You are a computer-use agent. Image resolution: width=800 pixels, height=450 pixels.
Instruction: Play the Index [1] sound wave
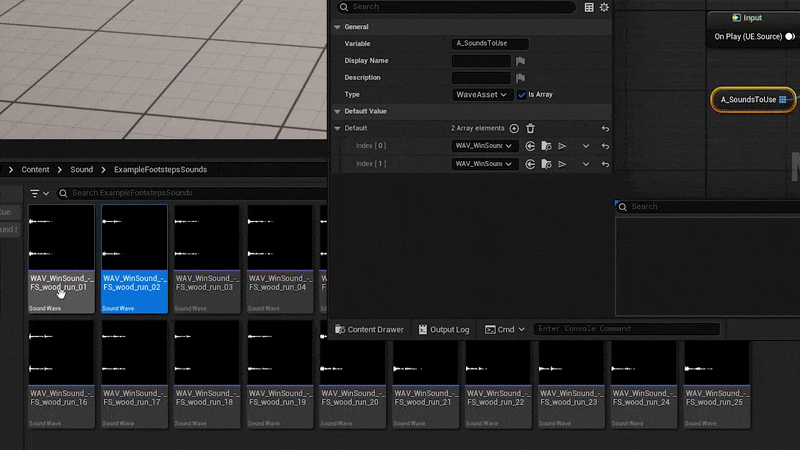point(562,164)
